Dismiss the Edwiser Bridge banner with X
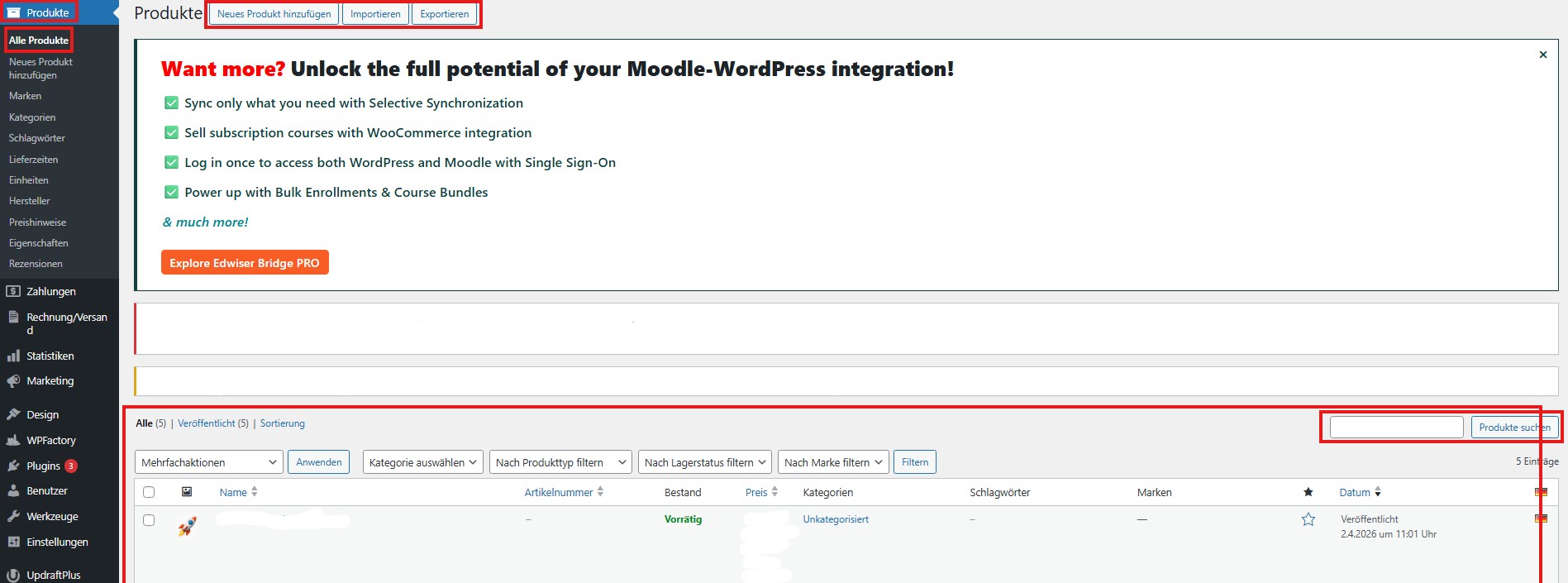This screenshot has height=583, width=1568. pos(1542,55)
